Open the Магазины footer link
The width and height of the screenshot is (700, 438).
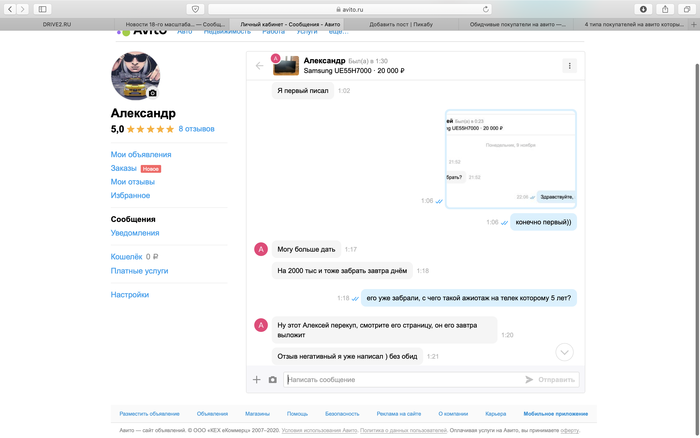[x=257, y=413]
